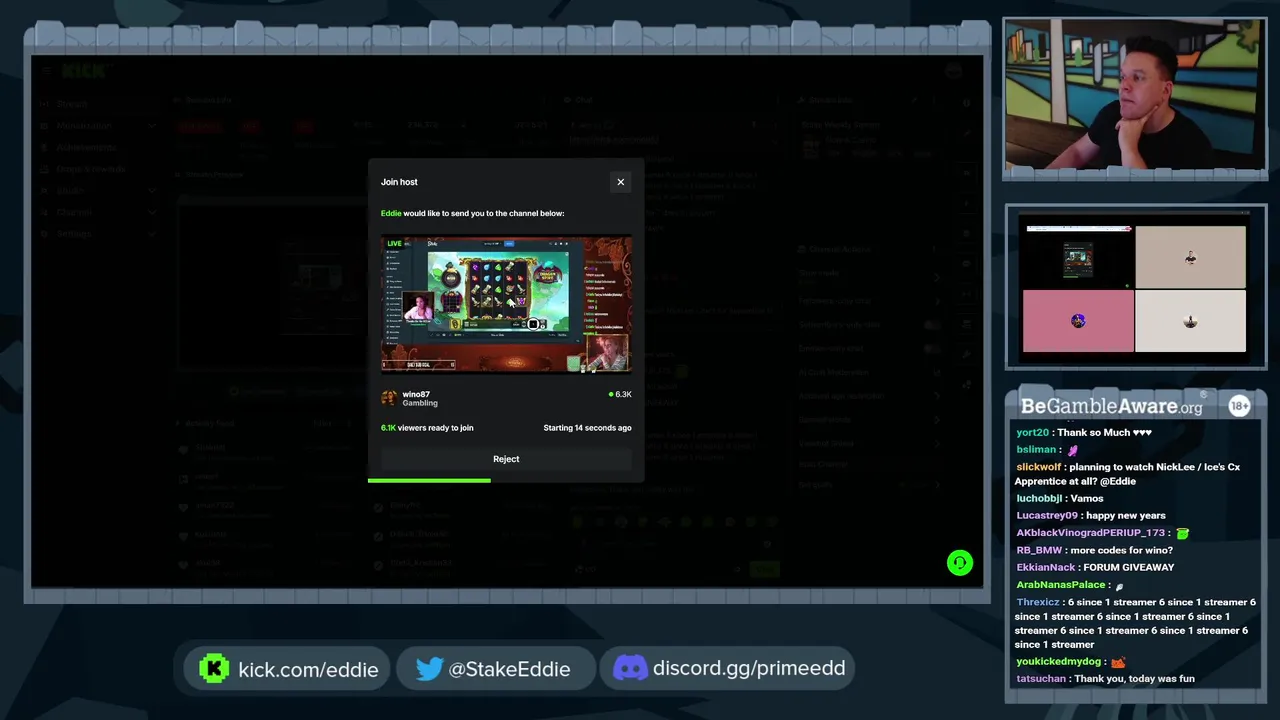1280x720 pixels.
Task: Open the profile avatar in dashboard header
Action: [x=953, y=71]
